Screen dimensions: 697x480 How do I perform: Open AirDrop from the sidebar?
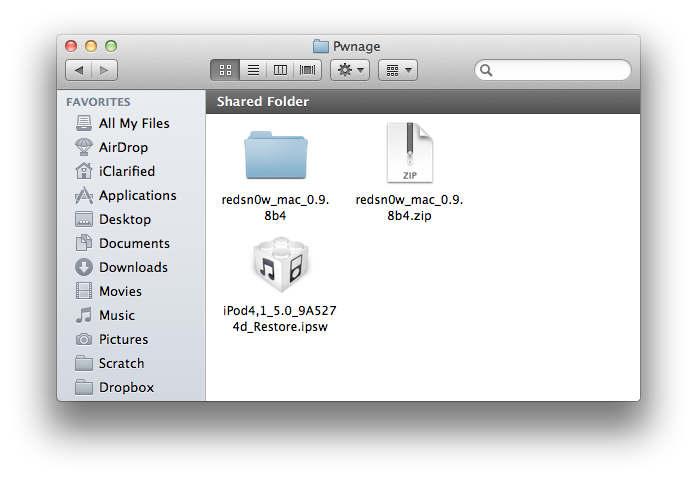(123, 147)
